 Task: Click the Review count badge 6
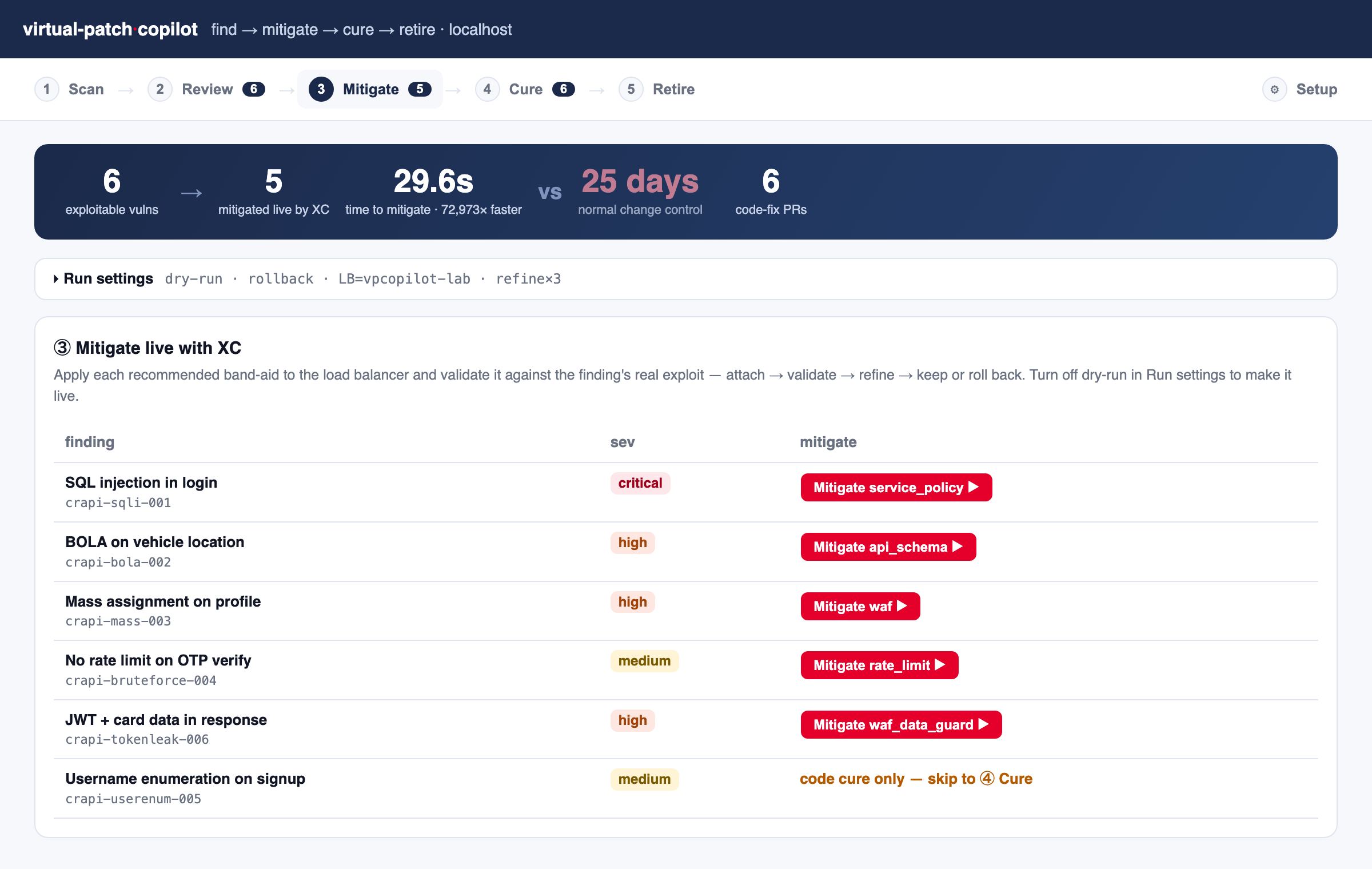point(254,89)
